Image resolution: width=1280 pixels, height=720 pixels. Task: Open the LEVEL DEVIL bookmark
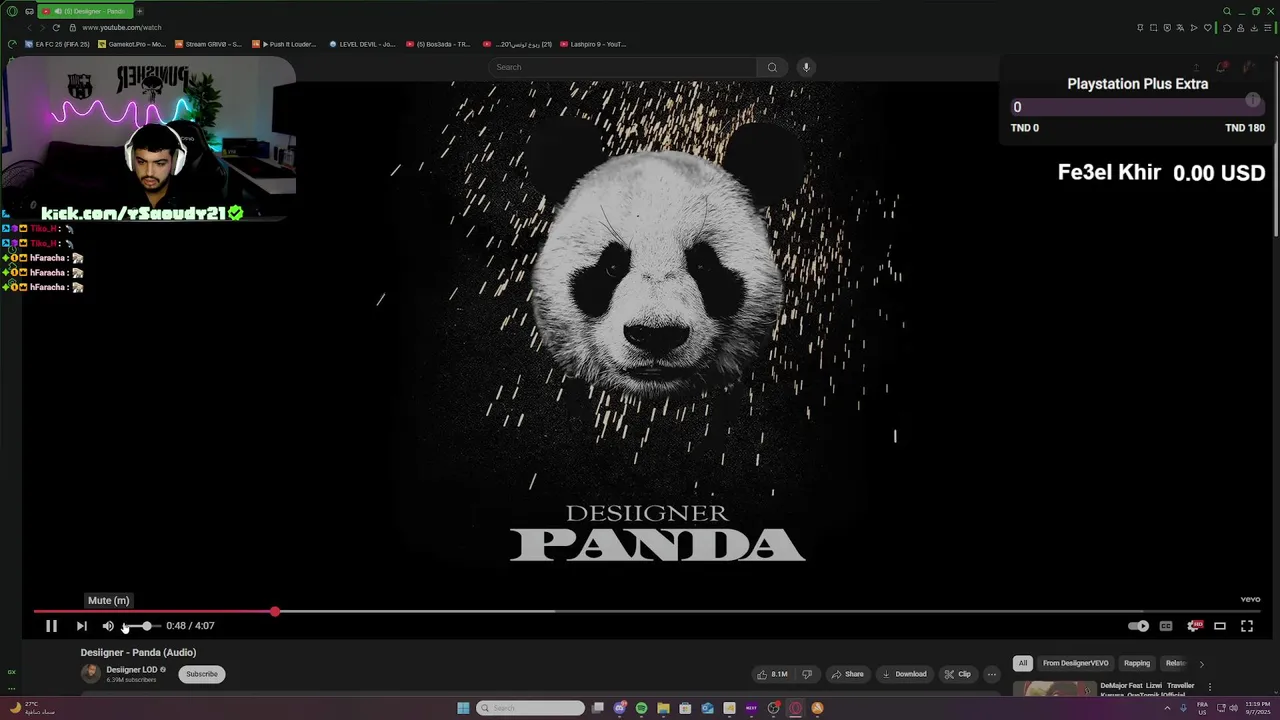pos(363,44)
